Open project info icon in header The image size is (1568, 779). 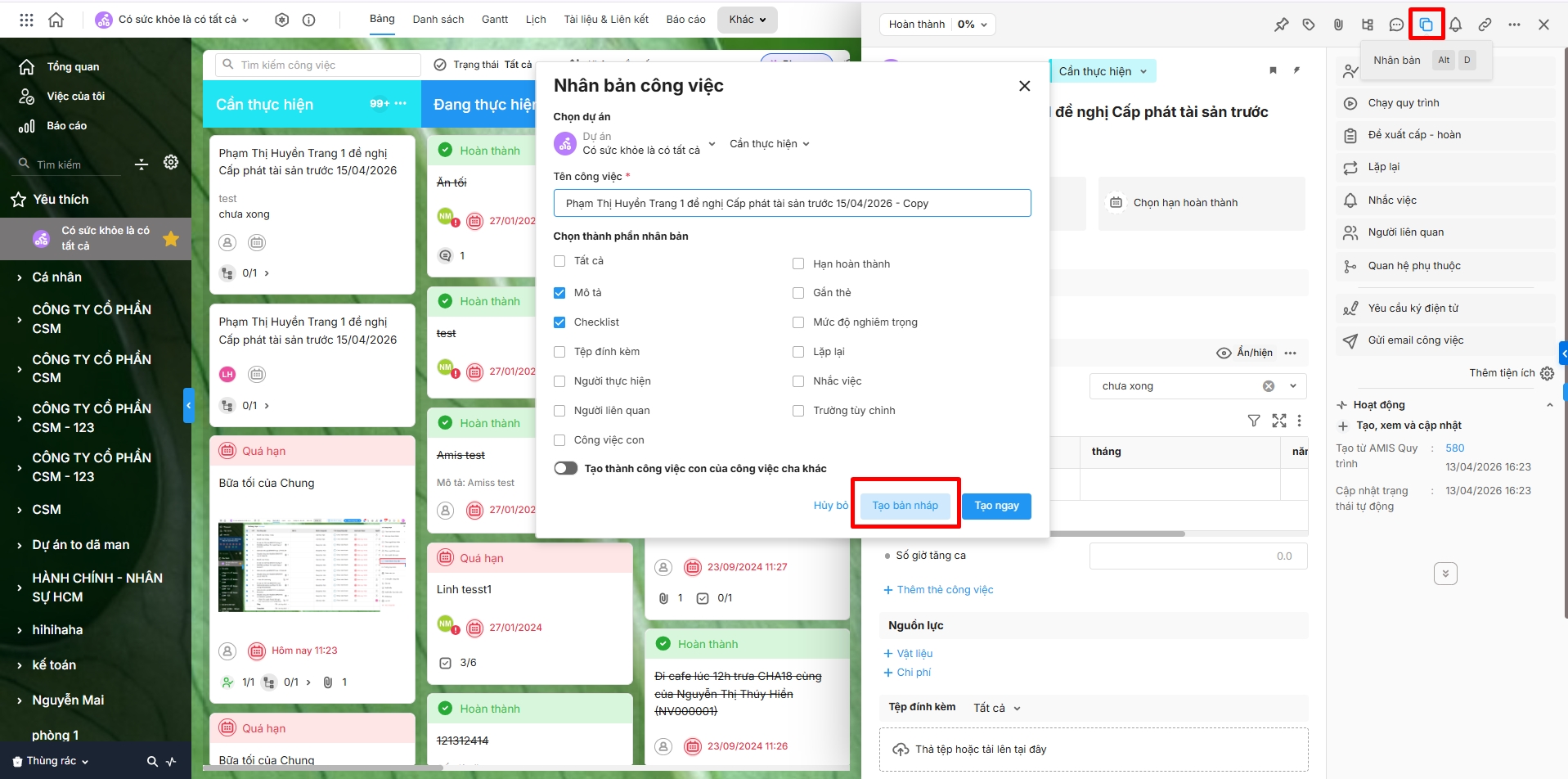tap(309, 20)
